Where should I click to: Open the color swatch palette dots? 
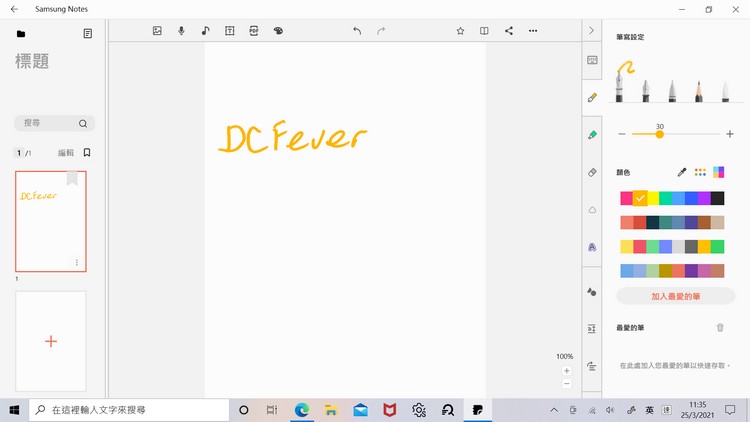(700, 172)
